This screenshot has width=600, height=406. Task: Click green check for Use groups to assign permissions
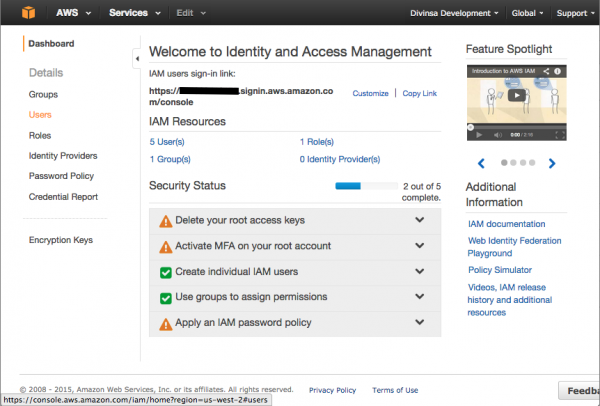point(166,298)
